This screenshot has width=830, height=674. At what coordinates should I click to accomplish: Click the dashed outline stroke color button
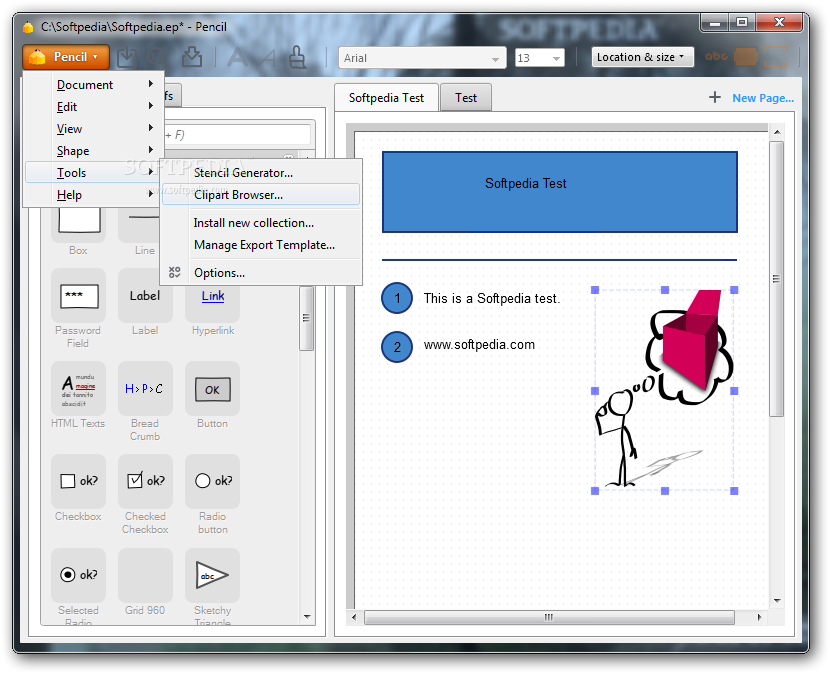[x=776, y=57]
